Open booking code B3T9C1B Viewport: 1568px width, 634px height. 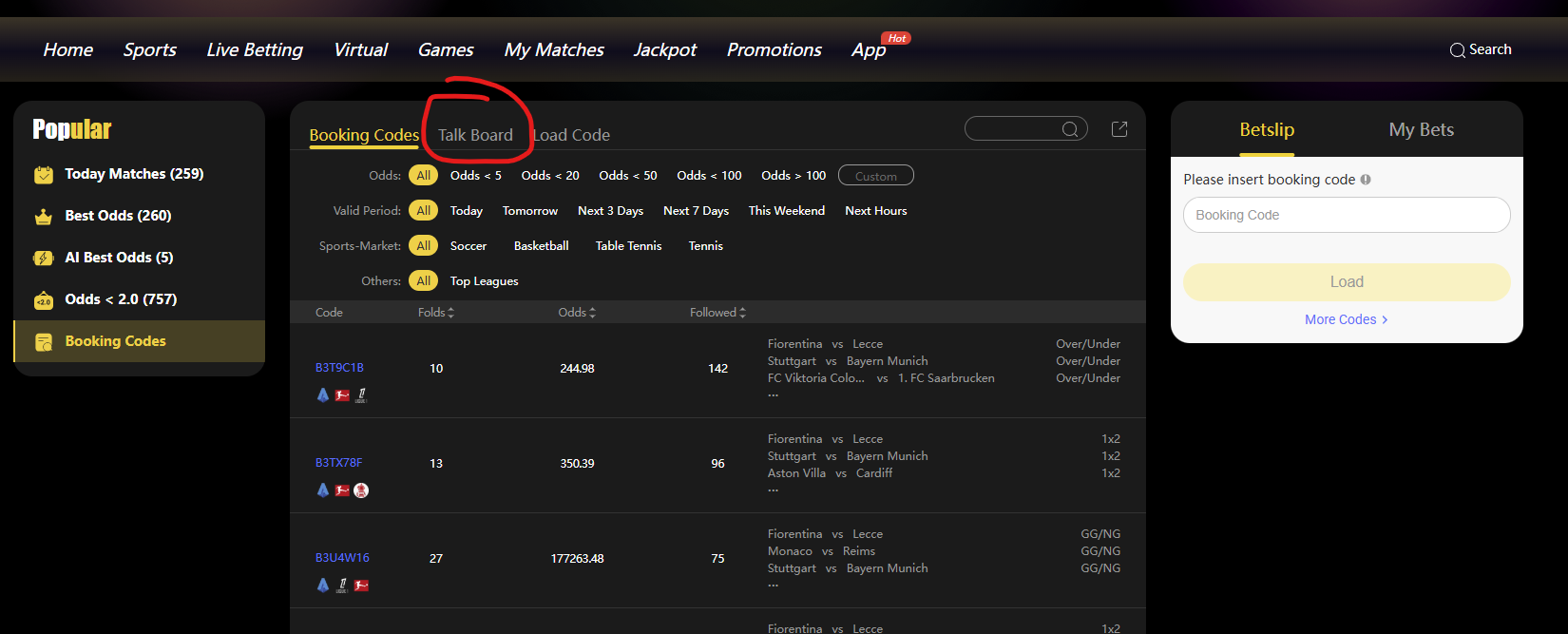click(x=339, y=368)
